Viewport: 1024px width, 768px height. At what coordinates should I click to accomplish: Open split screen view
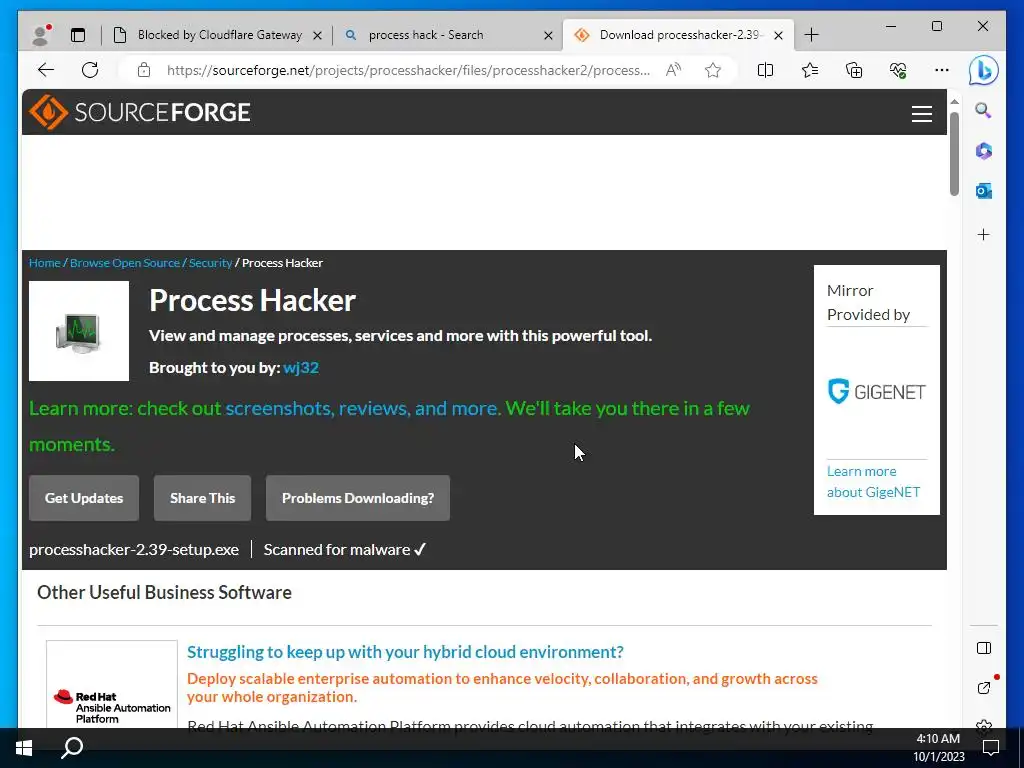(765, 70)
